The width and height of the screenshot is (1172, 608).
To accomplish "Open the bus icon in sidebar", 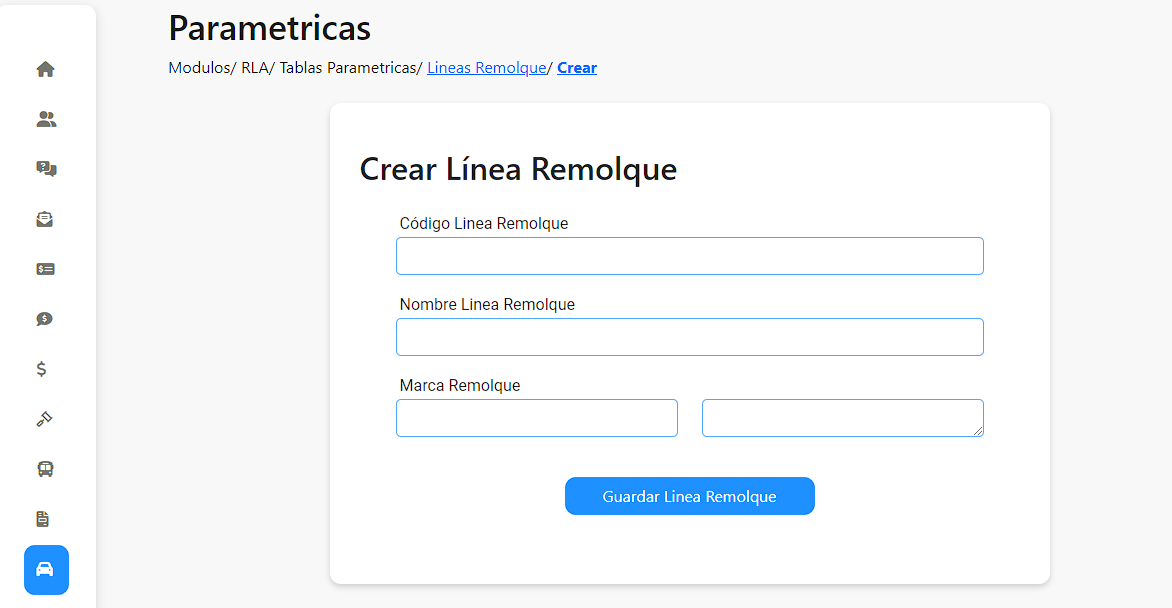I will click(45, 469).
